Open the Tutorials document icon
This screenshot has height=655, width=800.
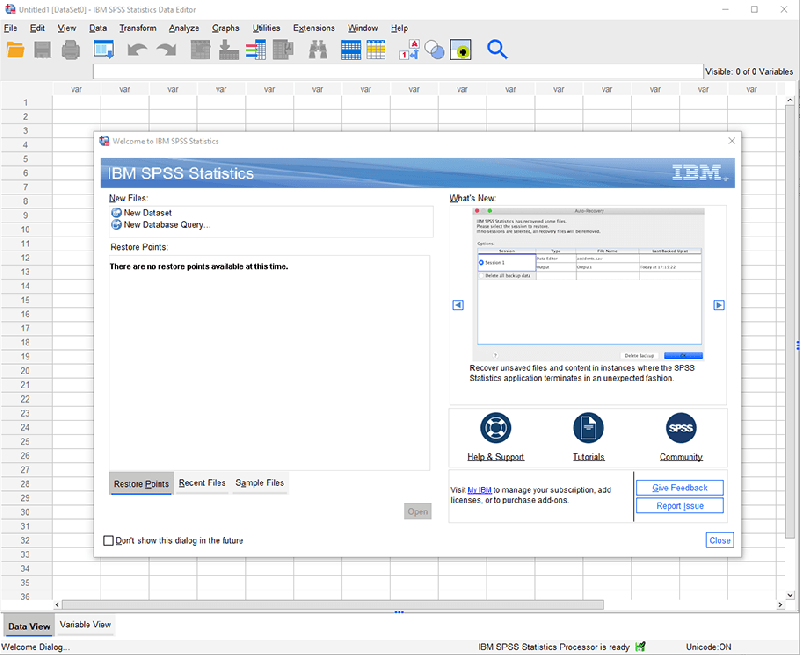pos(588,428)
